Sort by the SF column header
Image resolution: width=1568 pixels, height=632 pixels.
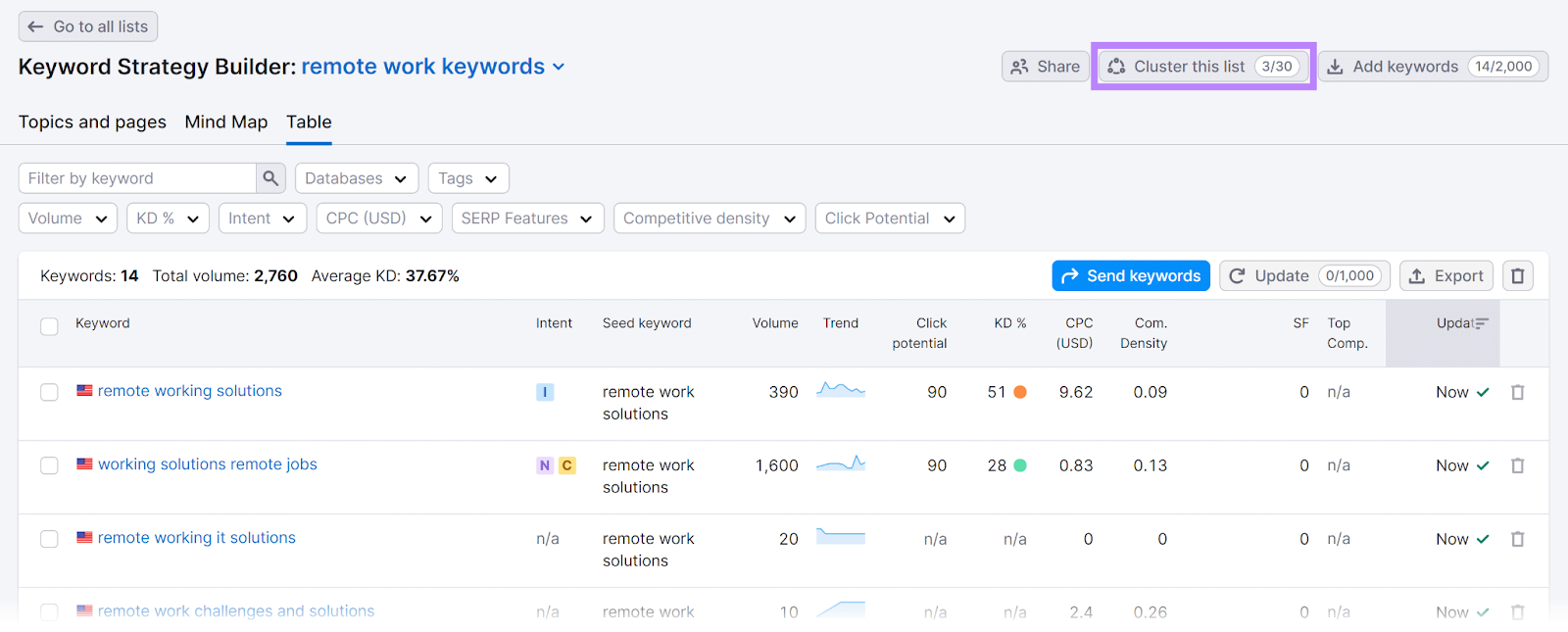[x=1300, y=323]
